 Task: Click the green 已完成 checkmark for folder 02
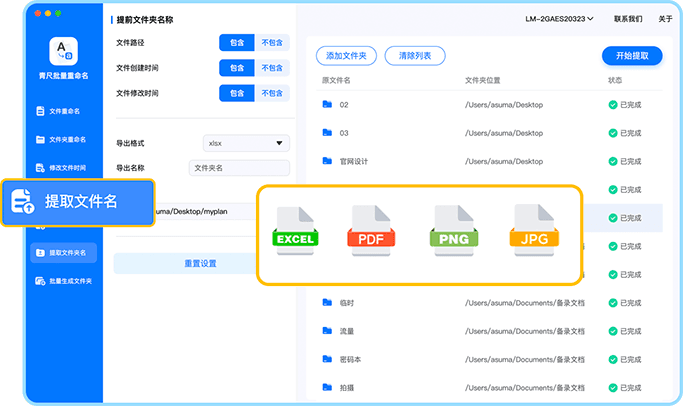point(613,104)
